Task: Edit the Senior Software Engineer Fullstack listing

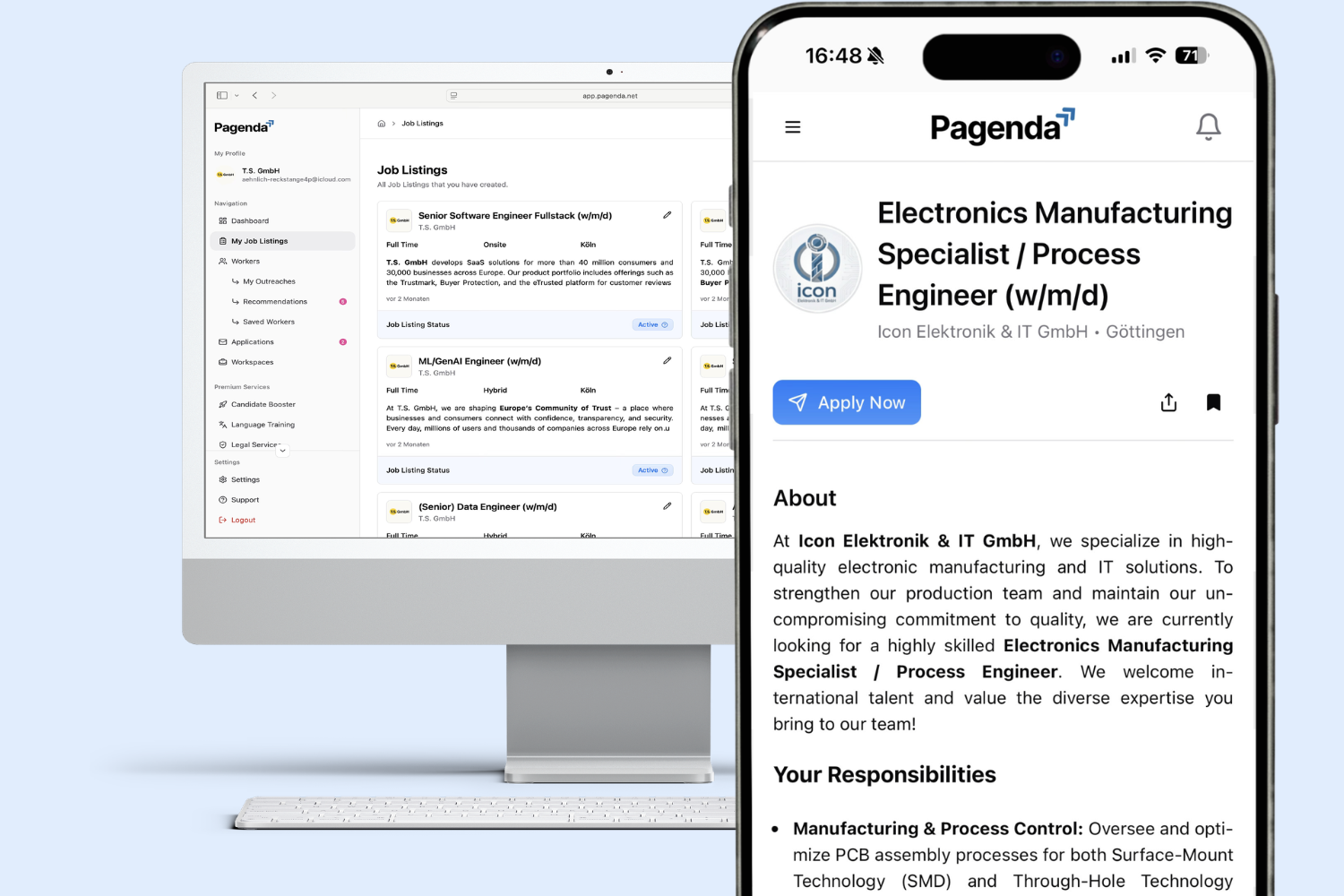Action: click(x=667, y=215)
